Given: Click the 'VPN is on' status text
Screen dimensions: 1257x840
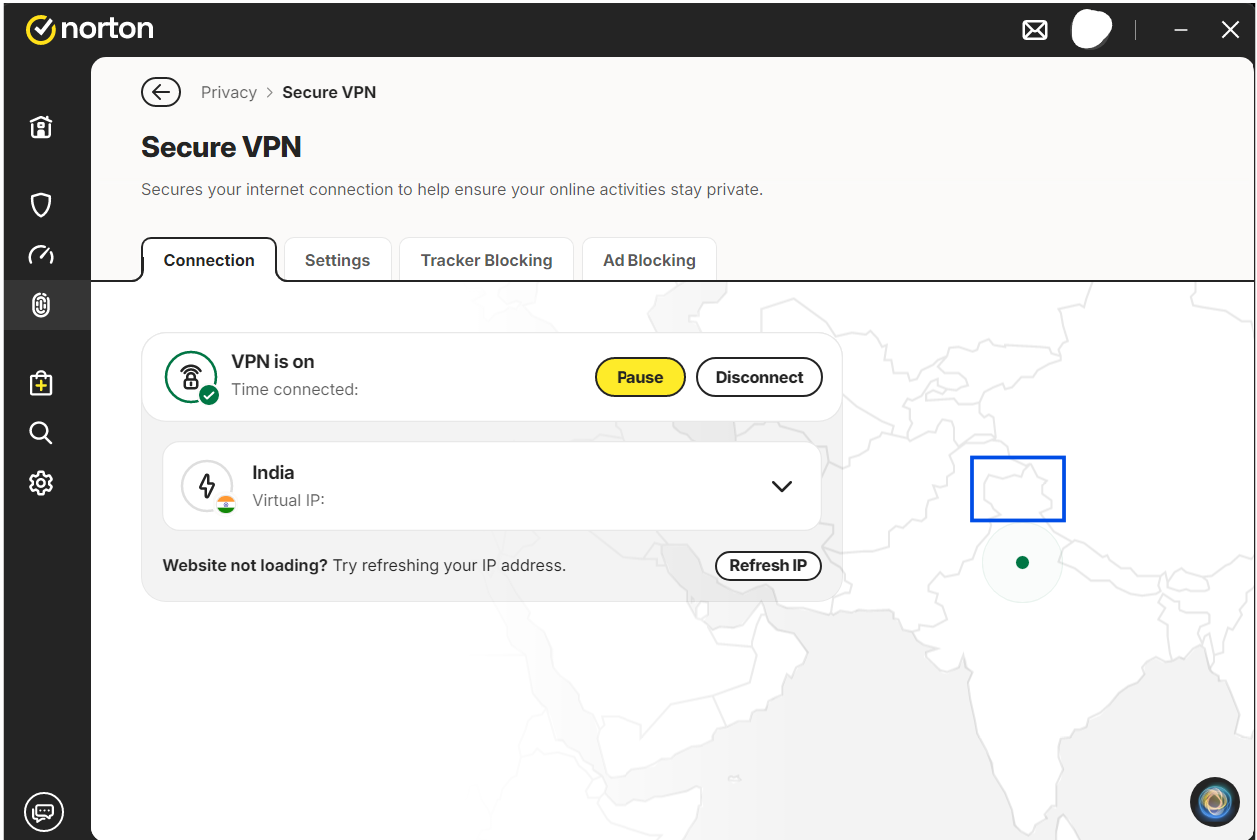Looking at the screenshot, I should [x=273, y=362].
